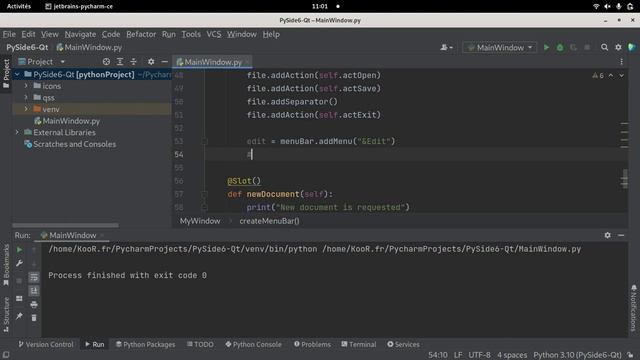Open Search Everywhere magnifier icon

tap(604, 47)
